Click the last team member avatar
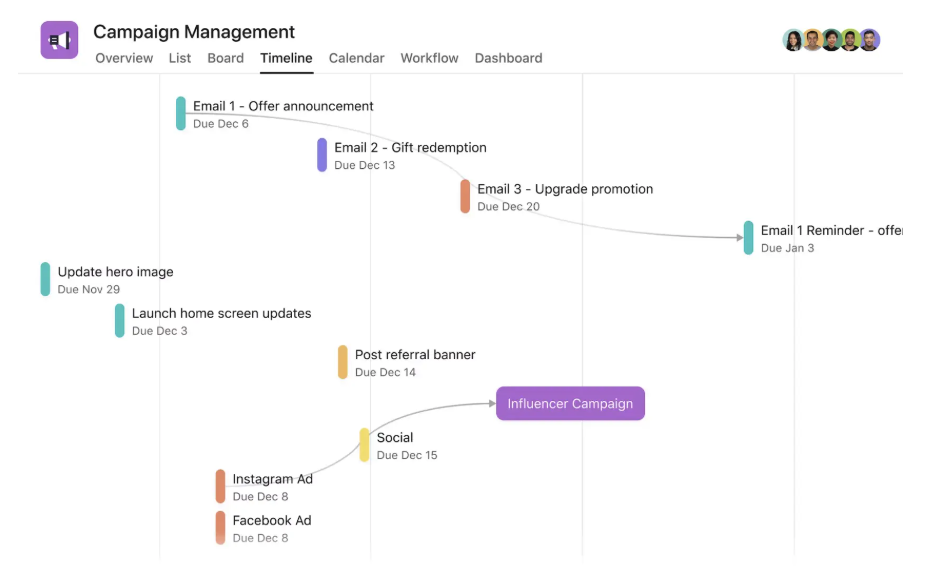927x573 pixels. pos(870,40)
